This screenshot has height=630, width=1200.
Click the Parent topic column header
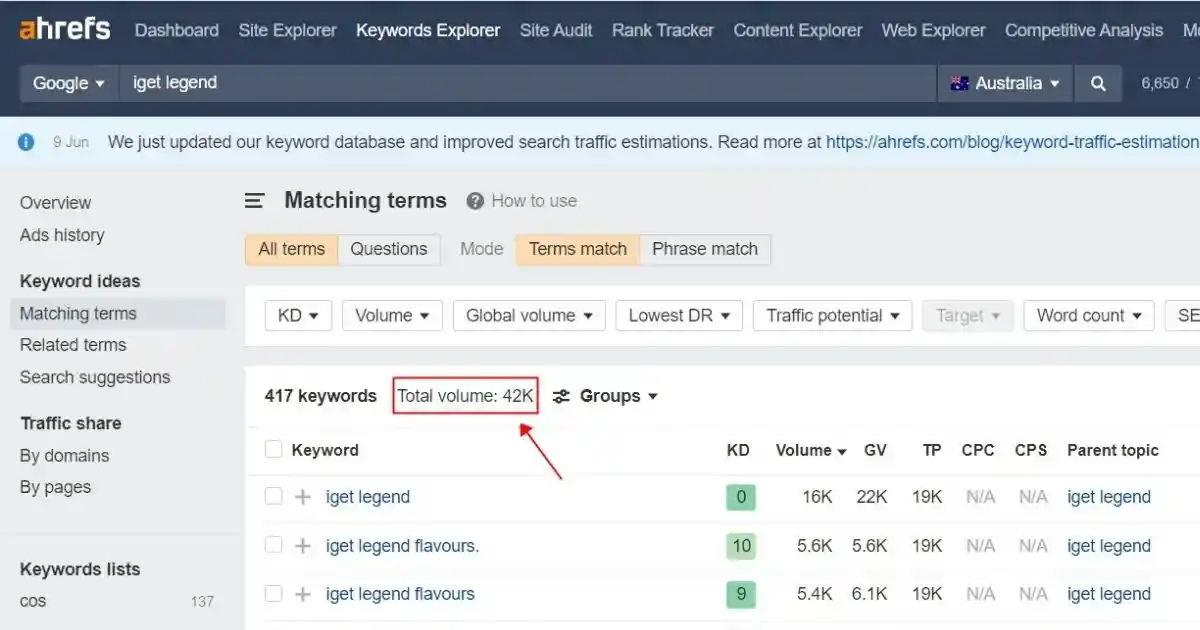(x=1113, y=450)
